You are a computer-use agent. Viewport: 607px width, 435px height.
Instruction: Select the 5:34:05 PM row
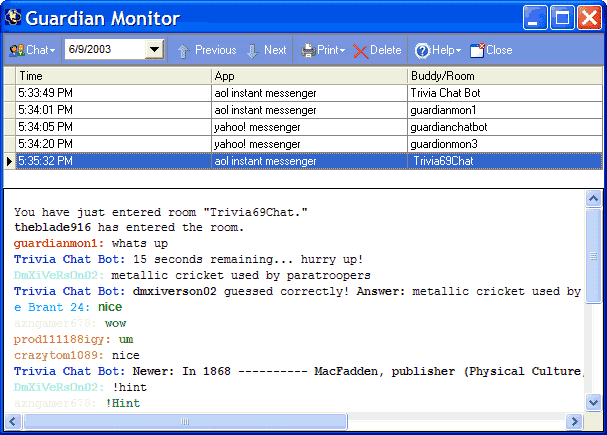coord(303,127)
